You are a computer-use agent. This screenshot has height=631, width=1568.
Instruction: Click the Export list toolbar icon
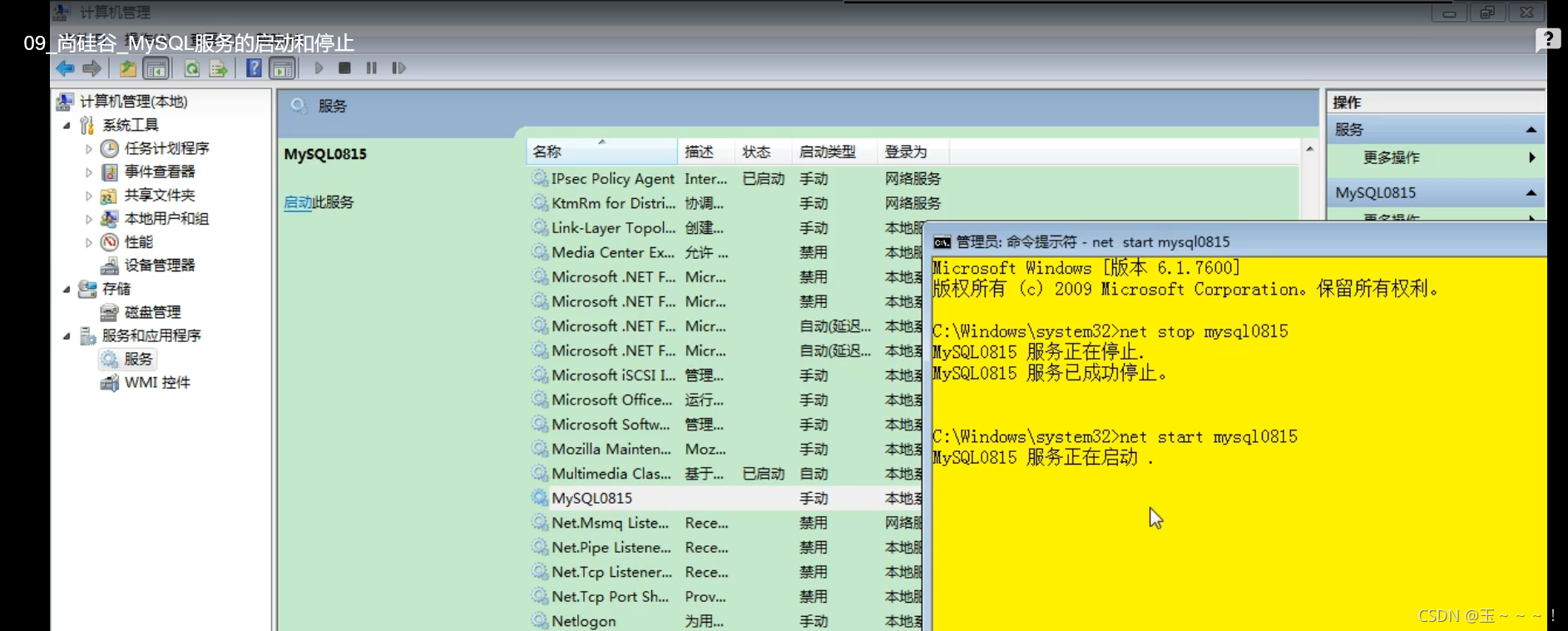219,68
